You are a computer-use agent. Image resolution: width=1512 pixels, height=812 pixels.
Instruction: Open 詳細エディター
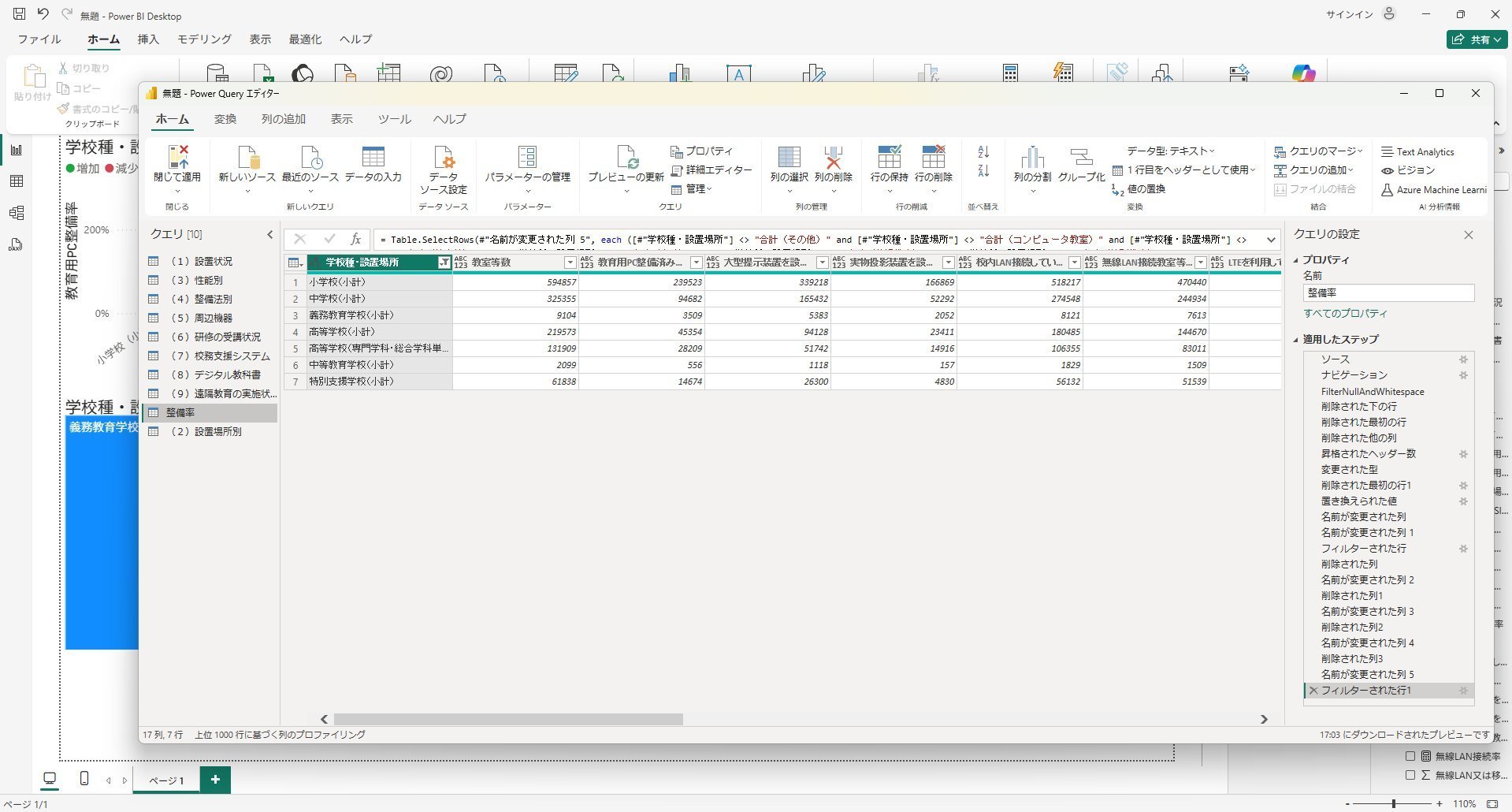click(711, 170)
